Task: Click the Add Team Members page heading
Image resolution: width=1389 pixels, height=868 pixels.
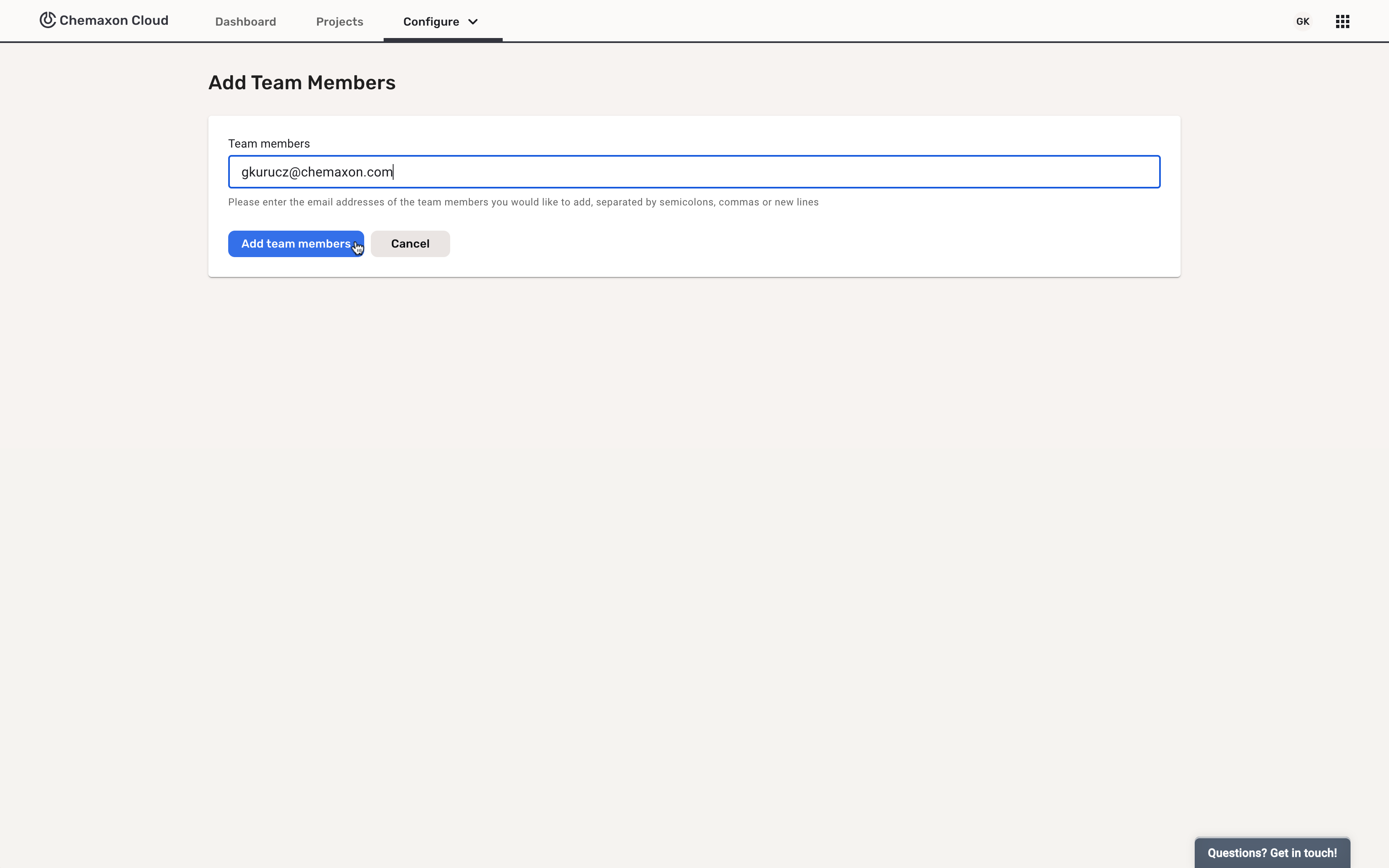Action: 301,83
